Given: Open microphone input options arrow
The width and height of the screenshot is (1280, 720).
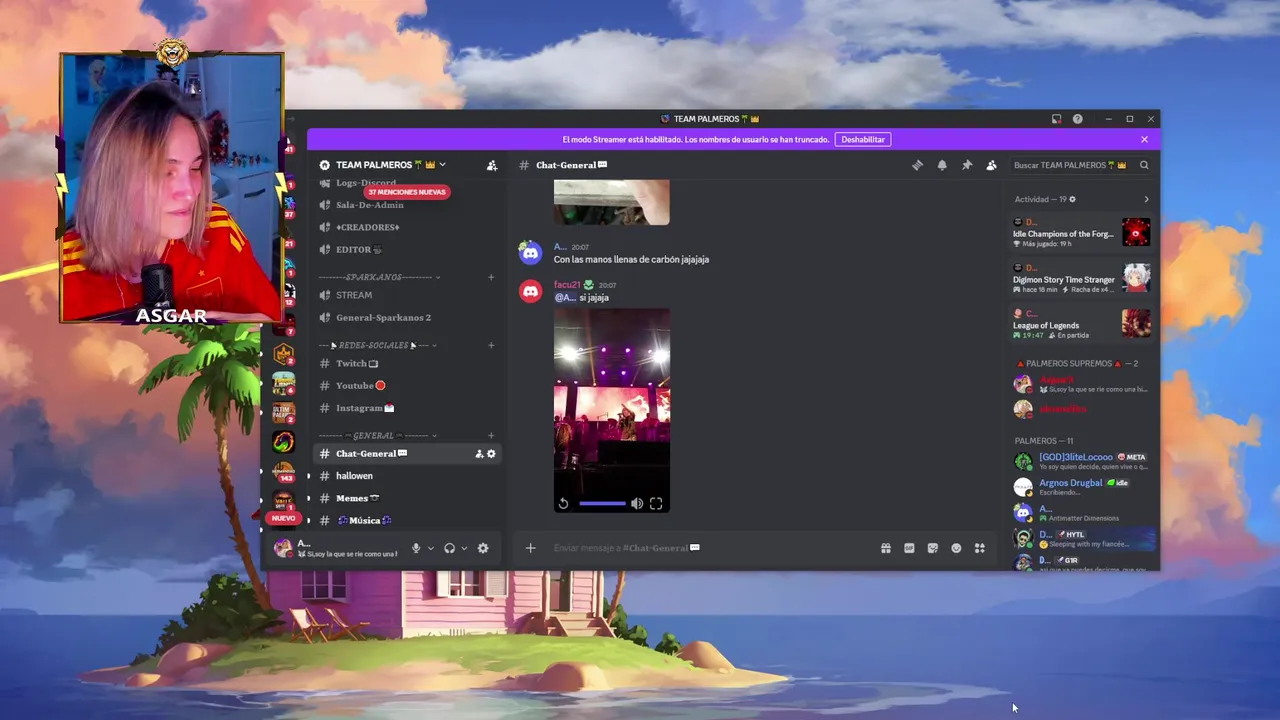Looking at the screenshot, I should 431,548.
